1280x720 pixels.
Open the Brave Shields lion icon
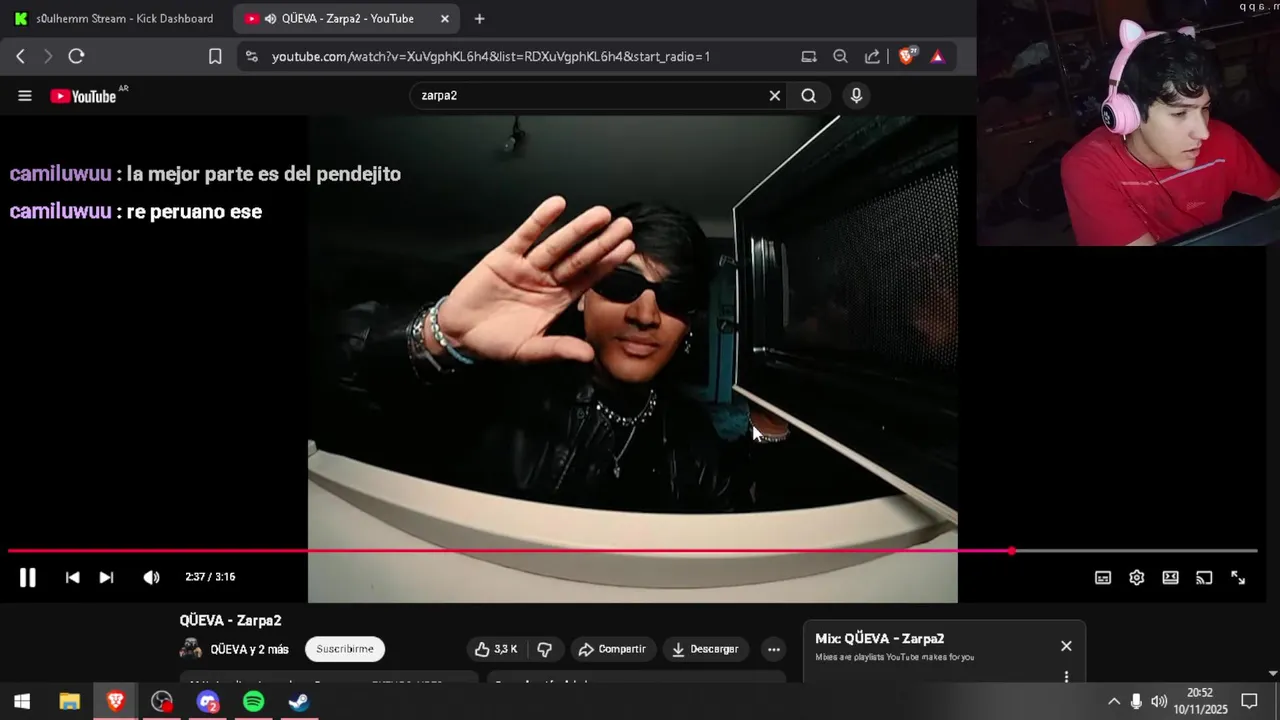[x=907, y=57]
